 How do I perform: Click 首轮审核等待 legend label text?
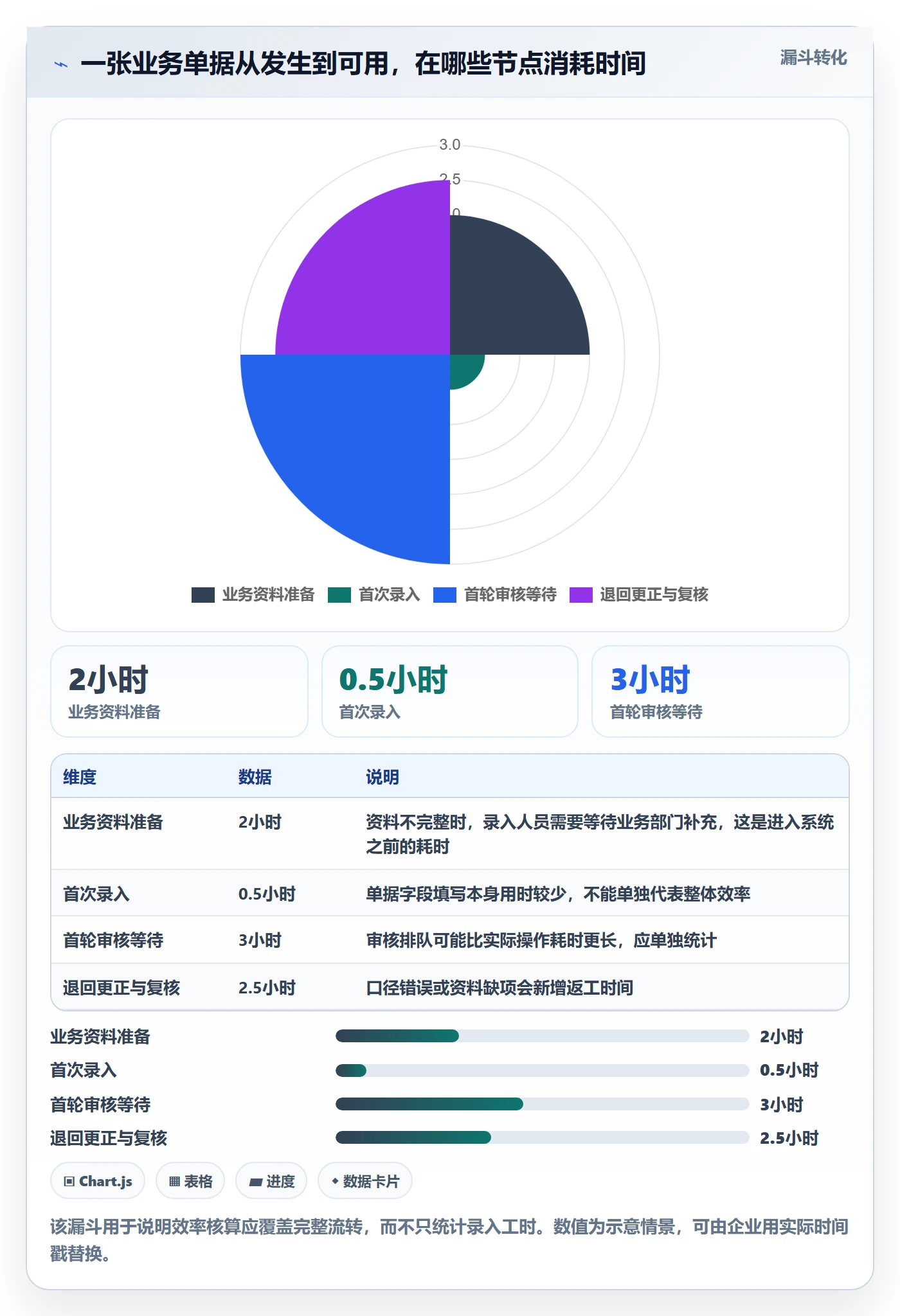[x=510, y=595]
